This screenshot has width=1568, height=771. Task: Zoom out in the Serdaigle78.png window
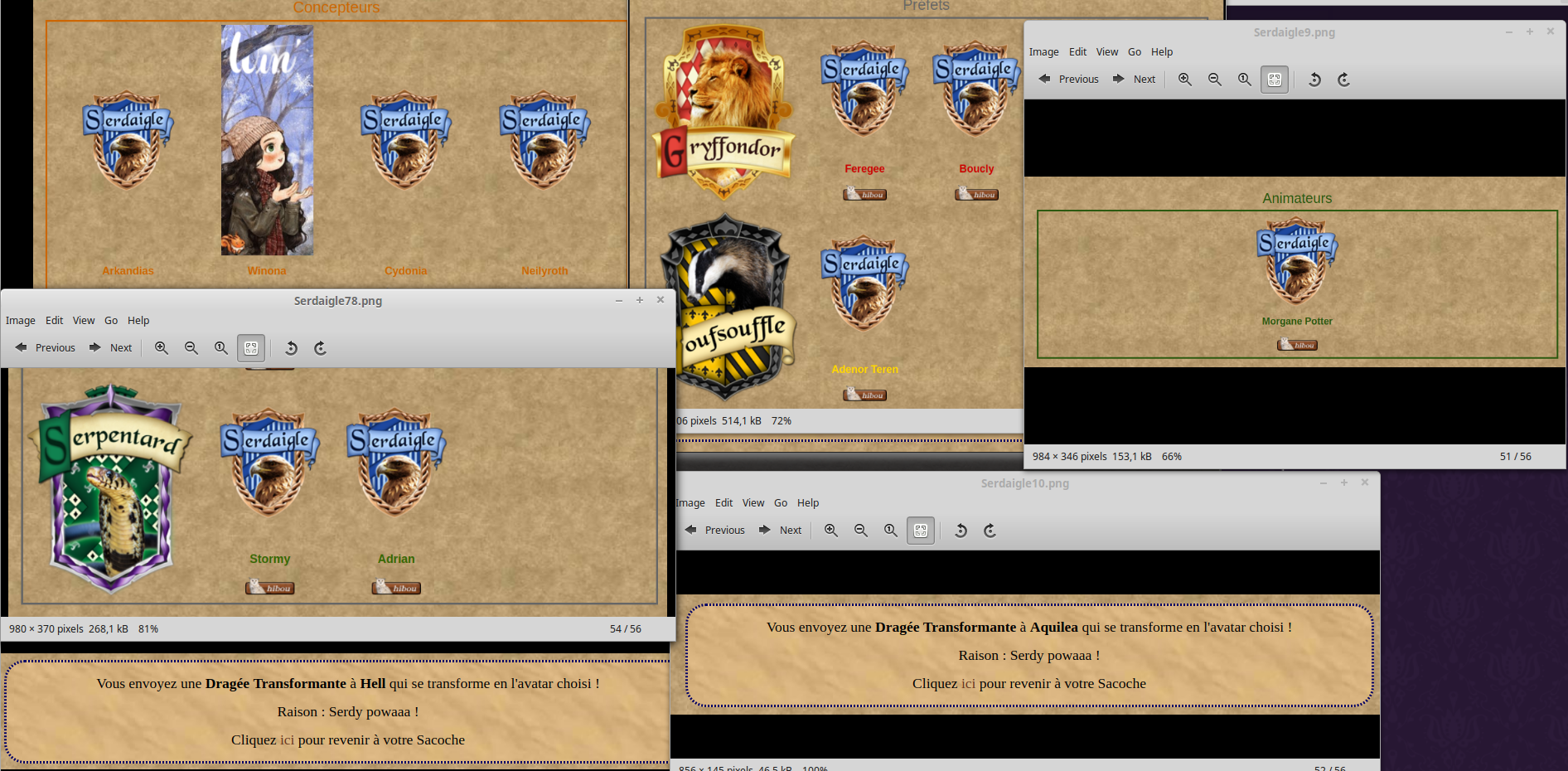coord(191,348)
